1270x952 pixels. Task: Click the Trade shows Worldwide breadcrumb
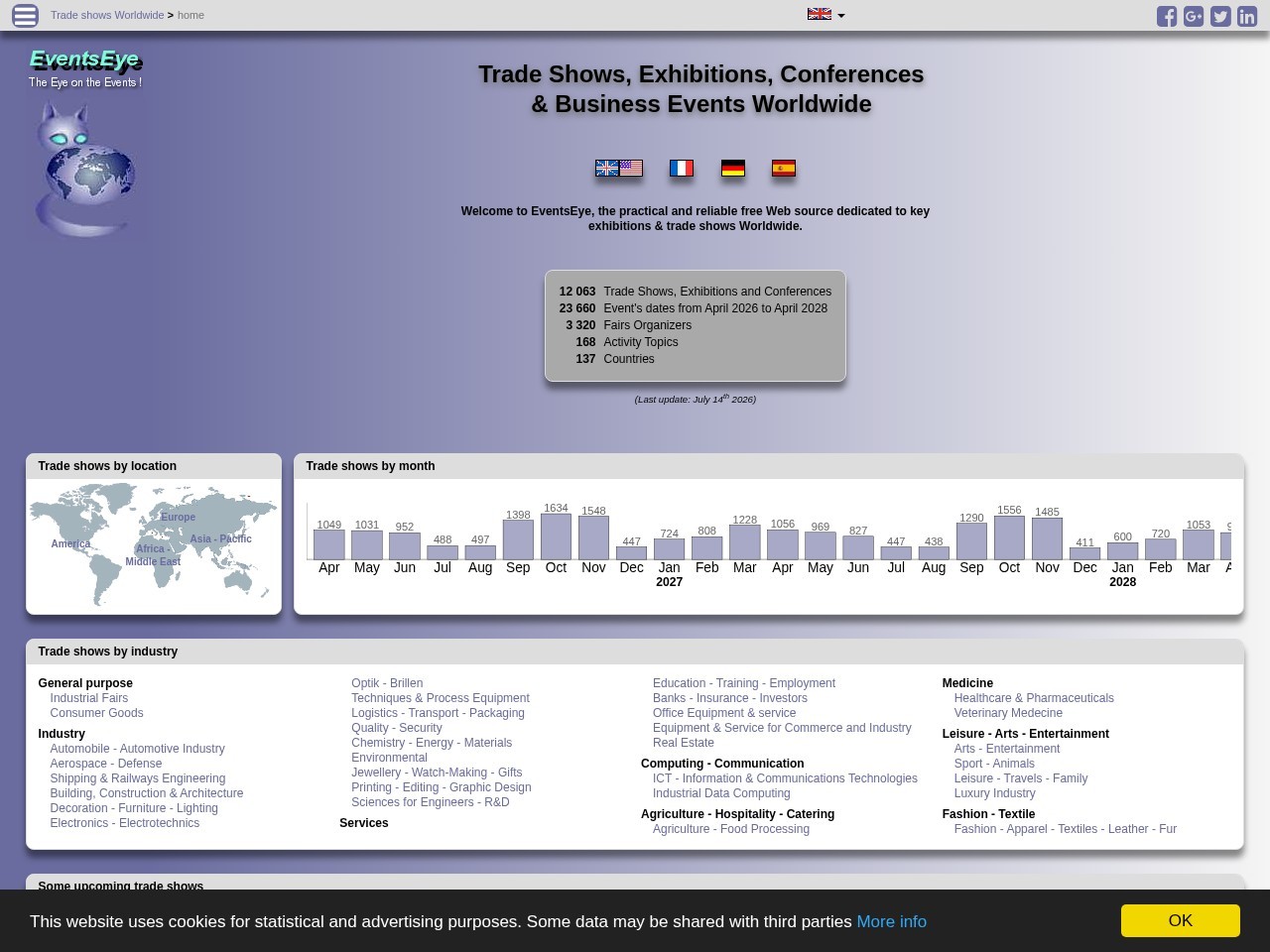point(107,15)
